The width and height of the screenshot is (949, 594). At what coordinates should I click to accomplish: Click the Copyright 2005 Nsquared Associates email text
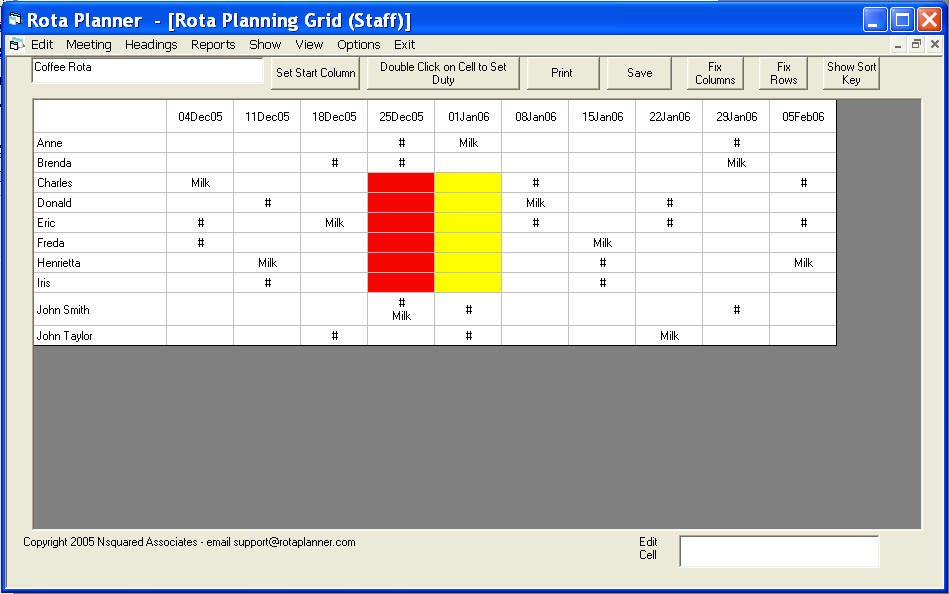pos(189,543)
